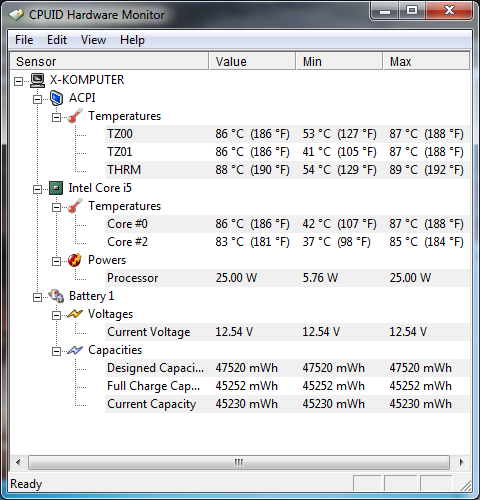Screen dimensions: 480x500
Task: Click the Value column header
Action: tap(252, 61)
